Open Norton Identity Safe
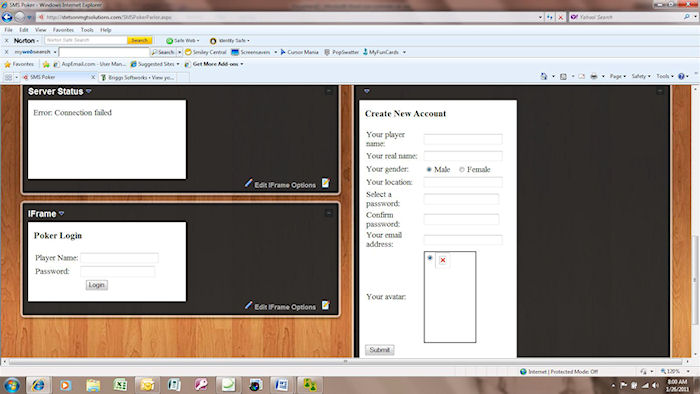700x394 pixels. 229,41
